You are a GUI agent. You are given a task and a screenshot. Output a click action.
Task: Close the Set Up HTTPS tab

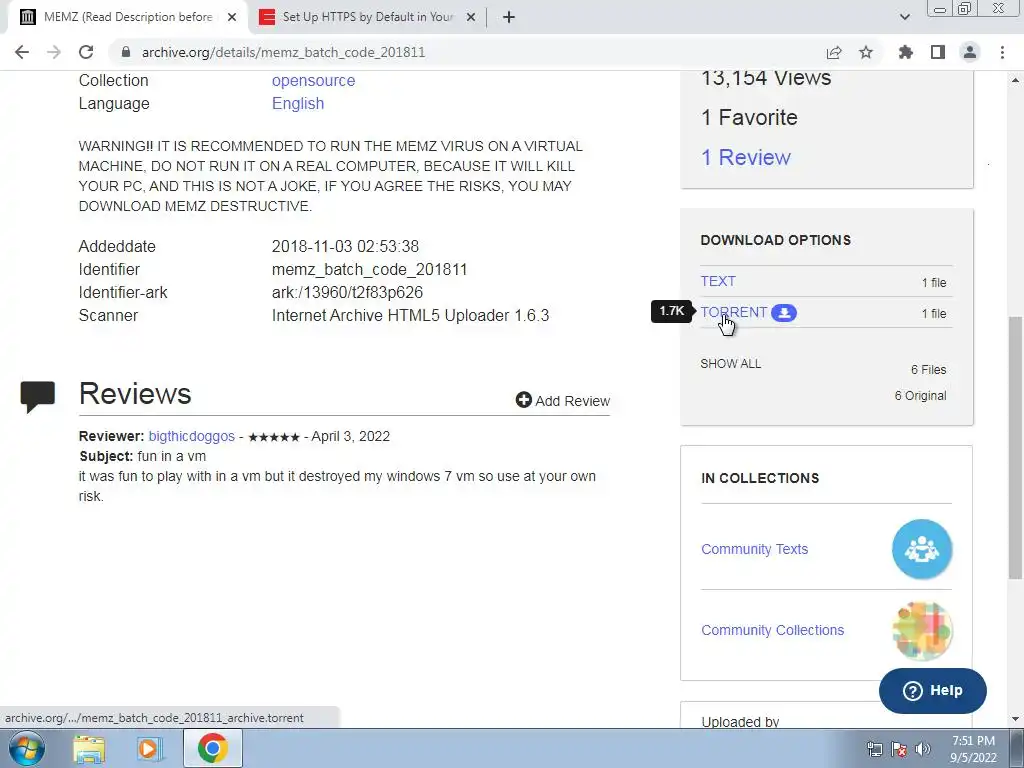click(x=471, y=18)
